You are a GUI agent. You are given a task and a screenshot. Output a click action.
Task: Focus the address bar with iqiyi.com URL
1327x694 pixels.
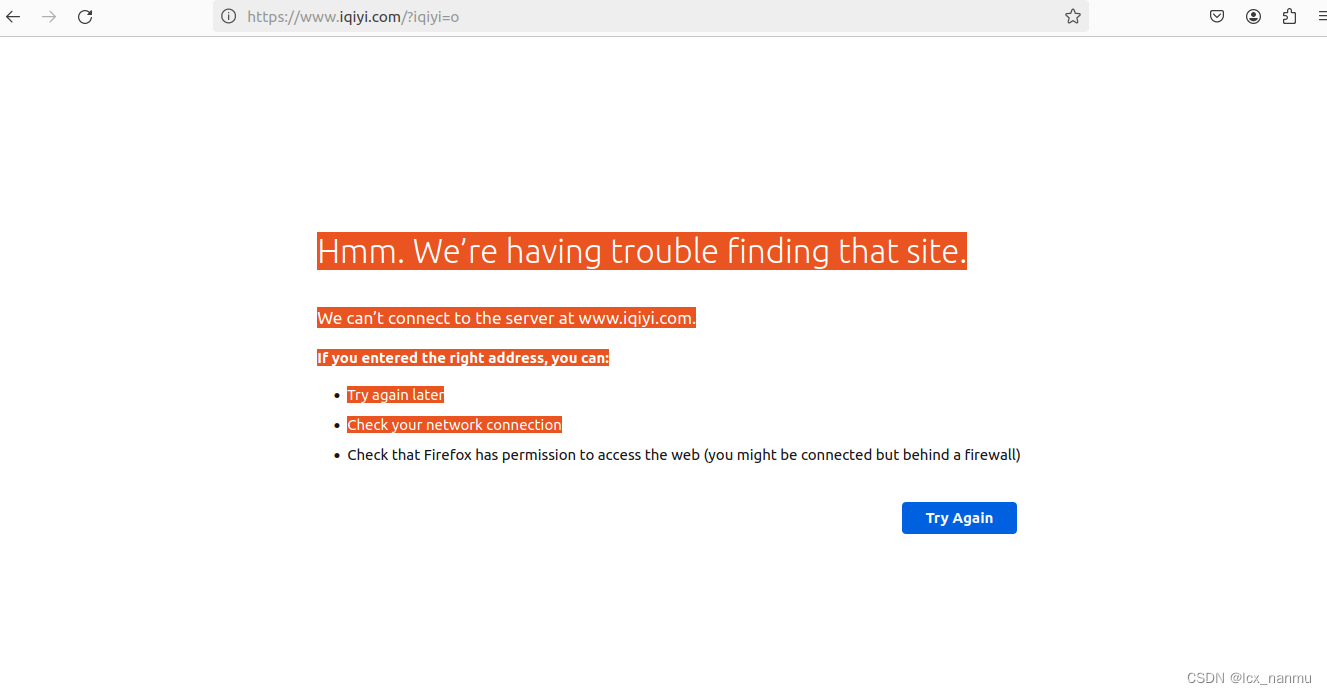(x=650, y=17)
